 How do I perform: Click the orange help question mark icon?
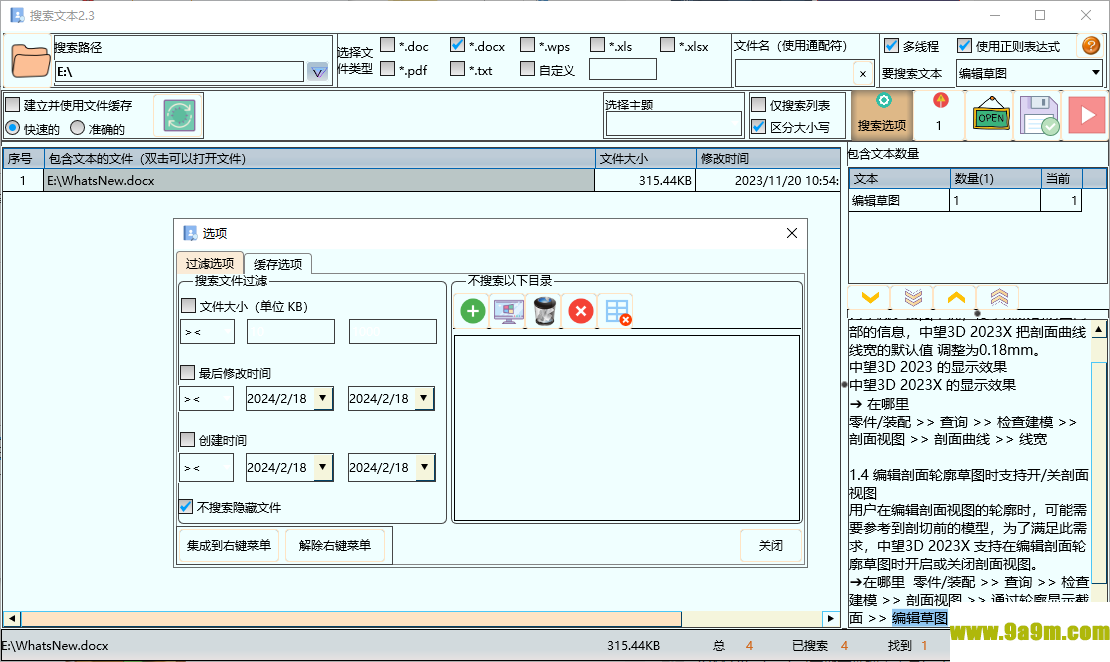tap(1091, 46)
